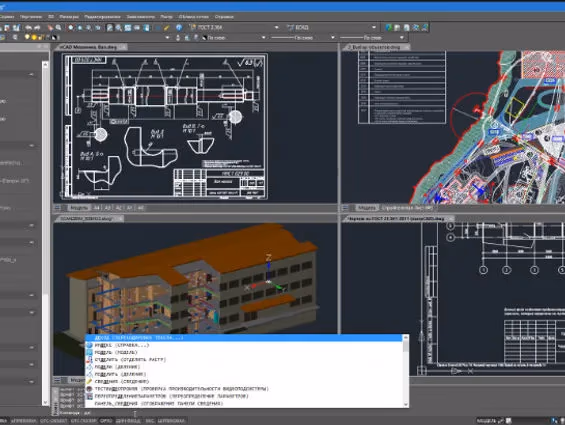Click the layer light-bulb icon in the second toolbar row
Image resolution: width=565 pixels, height=425 pixels.
[27, 37]
